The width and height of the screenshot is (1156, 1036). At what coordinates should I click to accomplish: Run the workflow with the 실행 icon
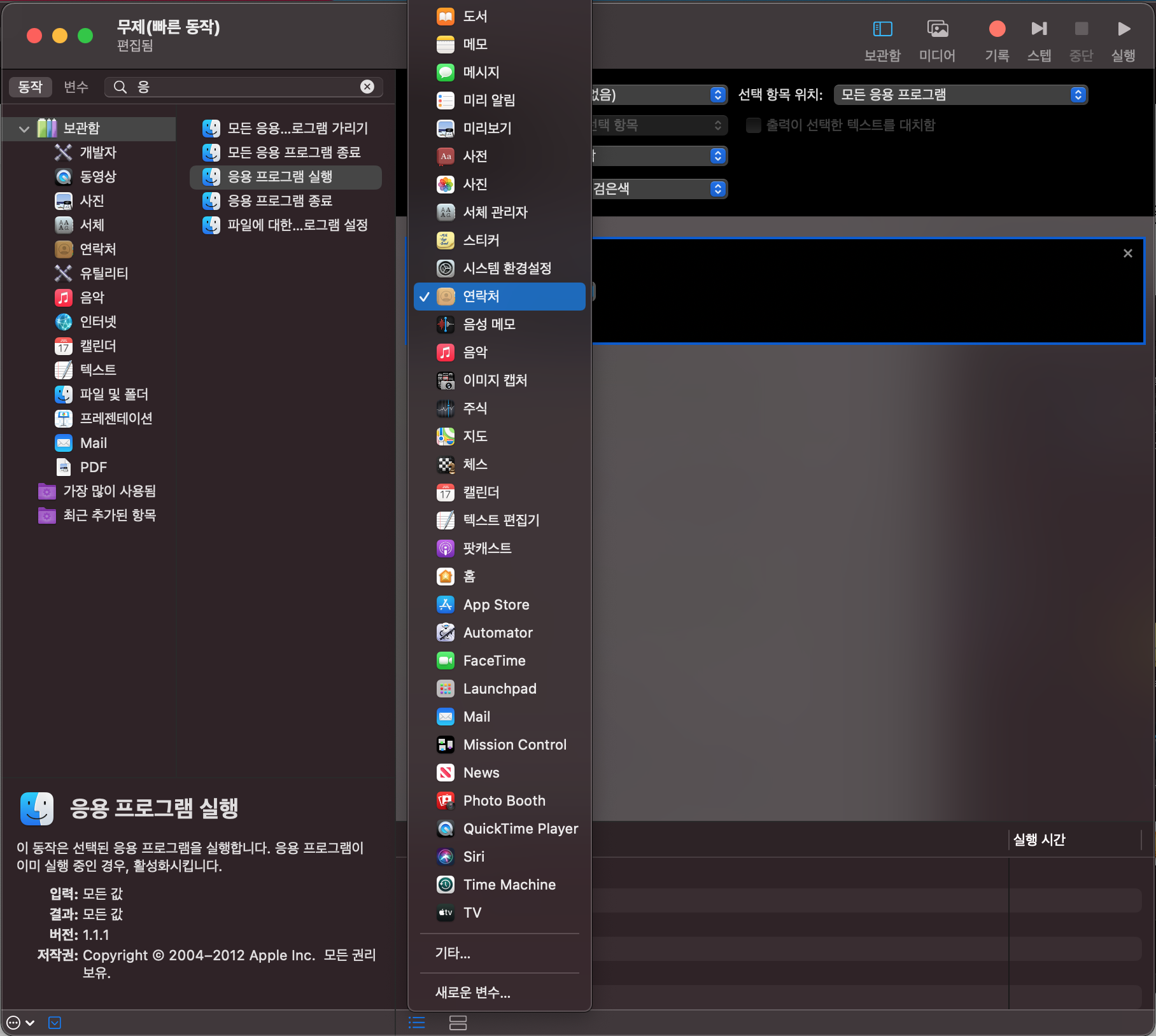click(1124, 29)
